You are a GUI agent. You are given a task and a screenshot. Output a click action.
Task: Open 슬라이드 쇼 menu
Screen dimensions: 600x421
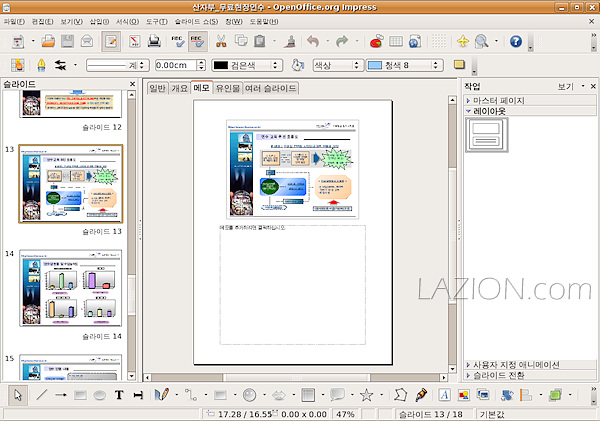pos(196,22)
